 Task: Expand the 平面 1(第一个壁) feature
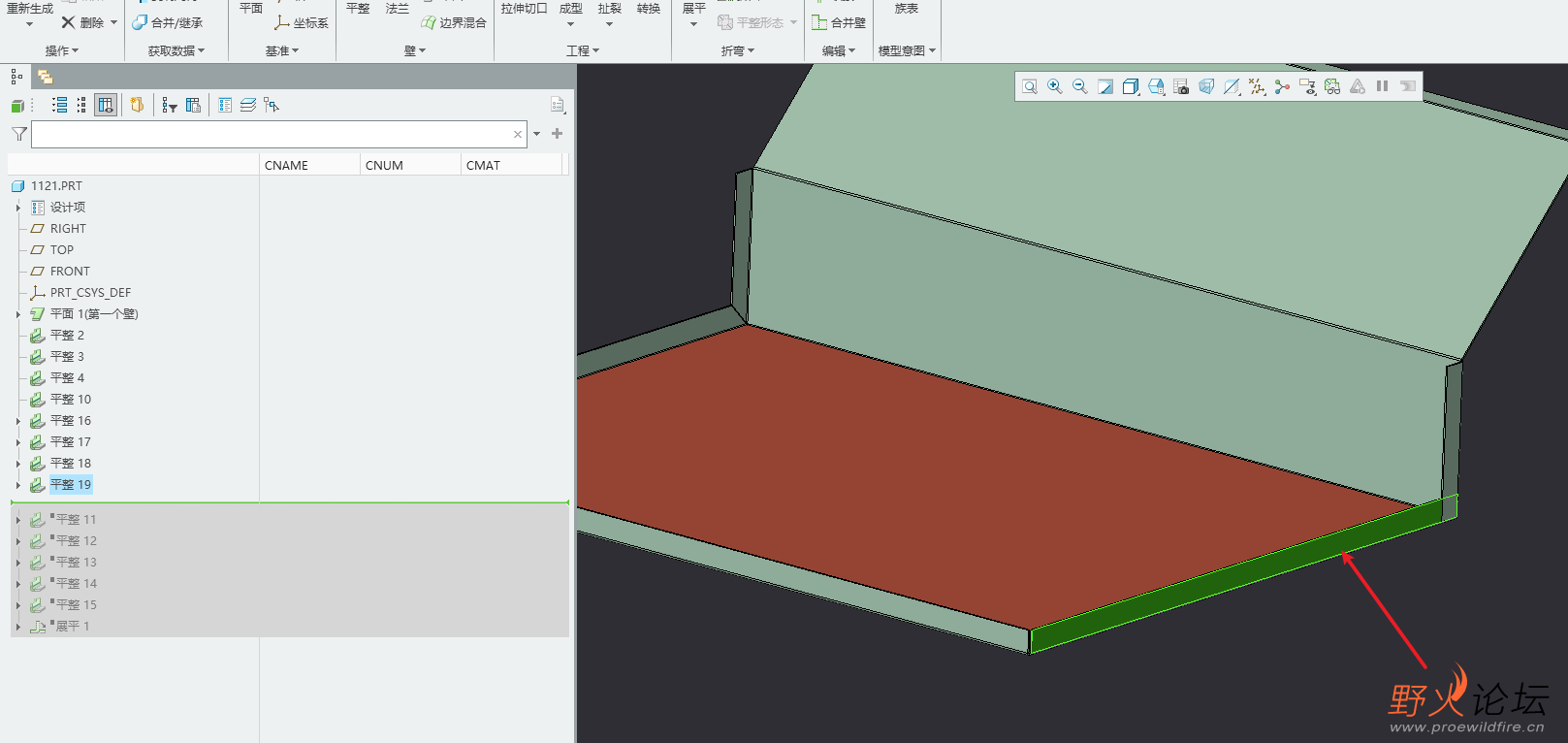pyautogui.click(x=17, y=314)
